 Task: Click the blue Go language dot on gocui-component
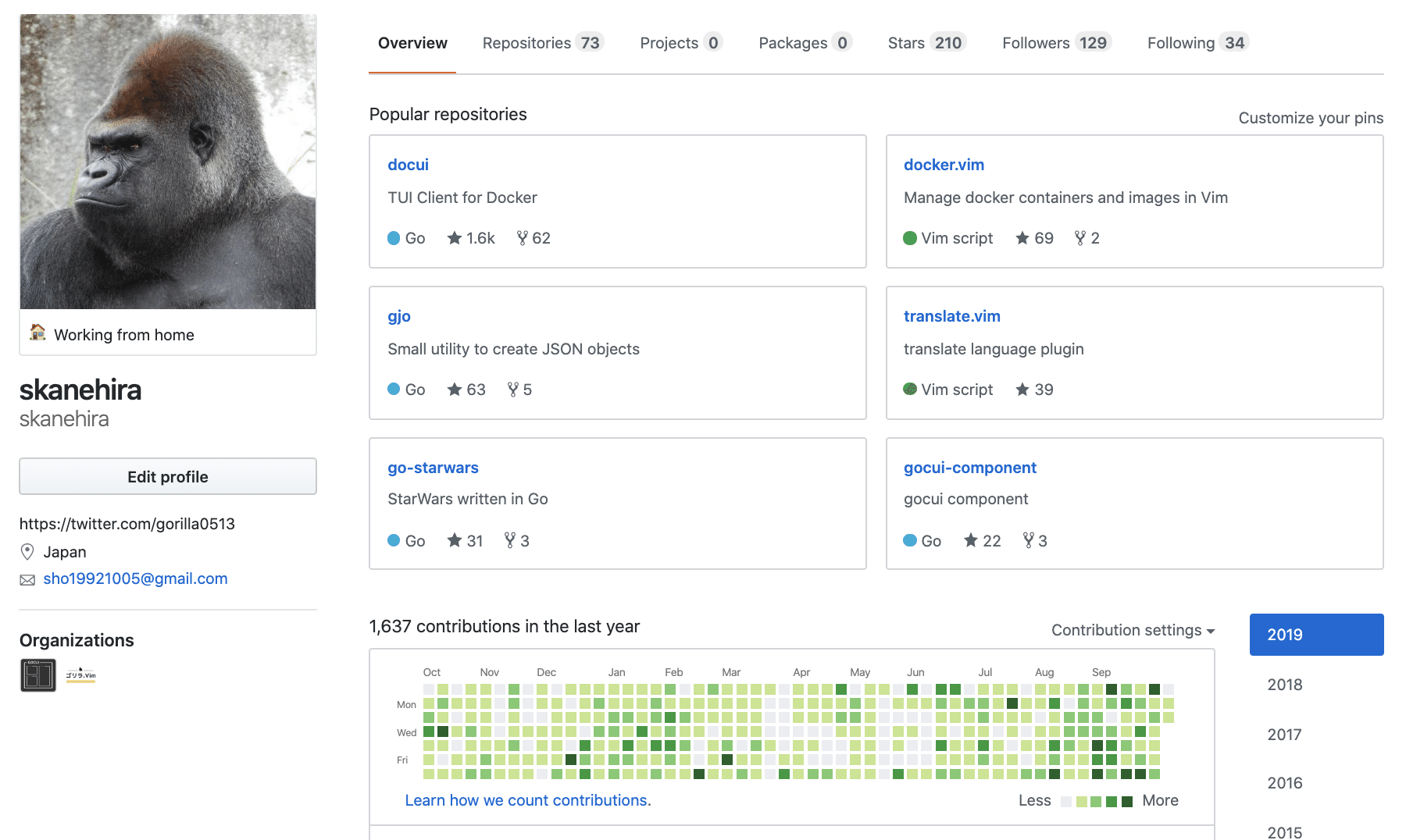coord(910,540)
